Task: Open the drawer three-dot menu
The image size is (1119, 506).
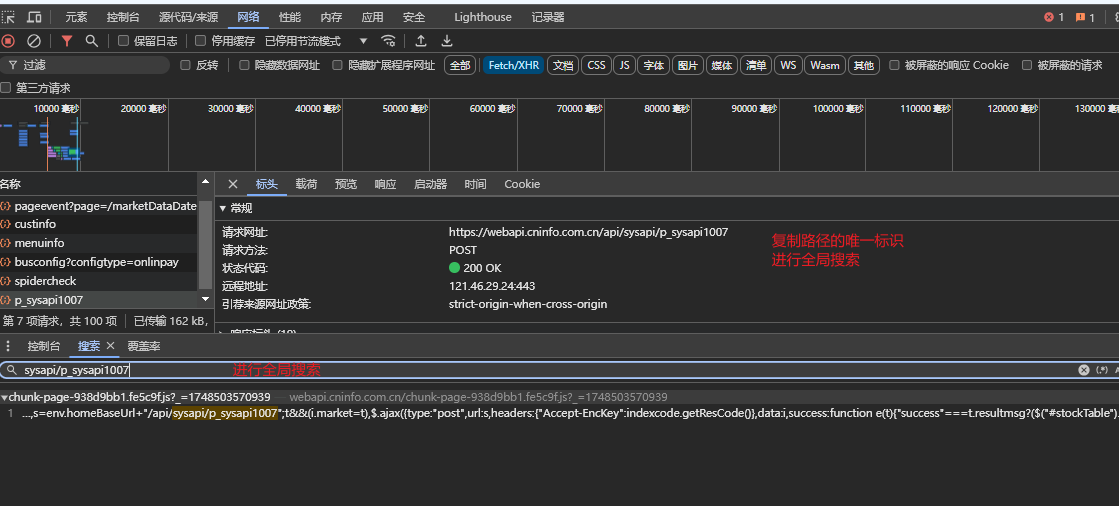Action: (x=8, y=346)
